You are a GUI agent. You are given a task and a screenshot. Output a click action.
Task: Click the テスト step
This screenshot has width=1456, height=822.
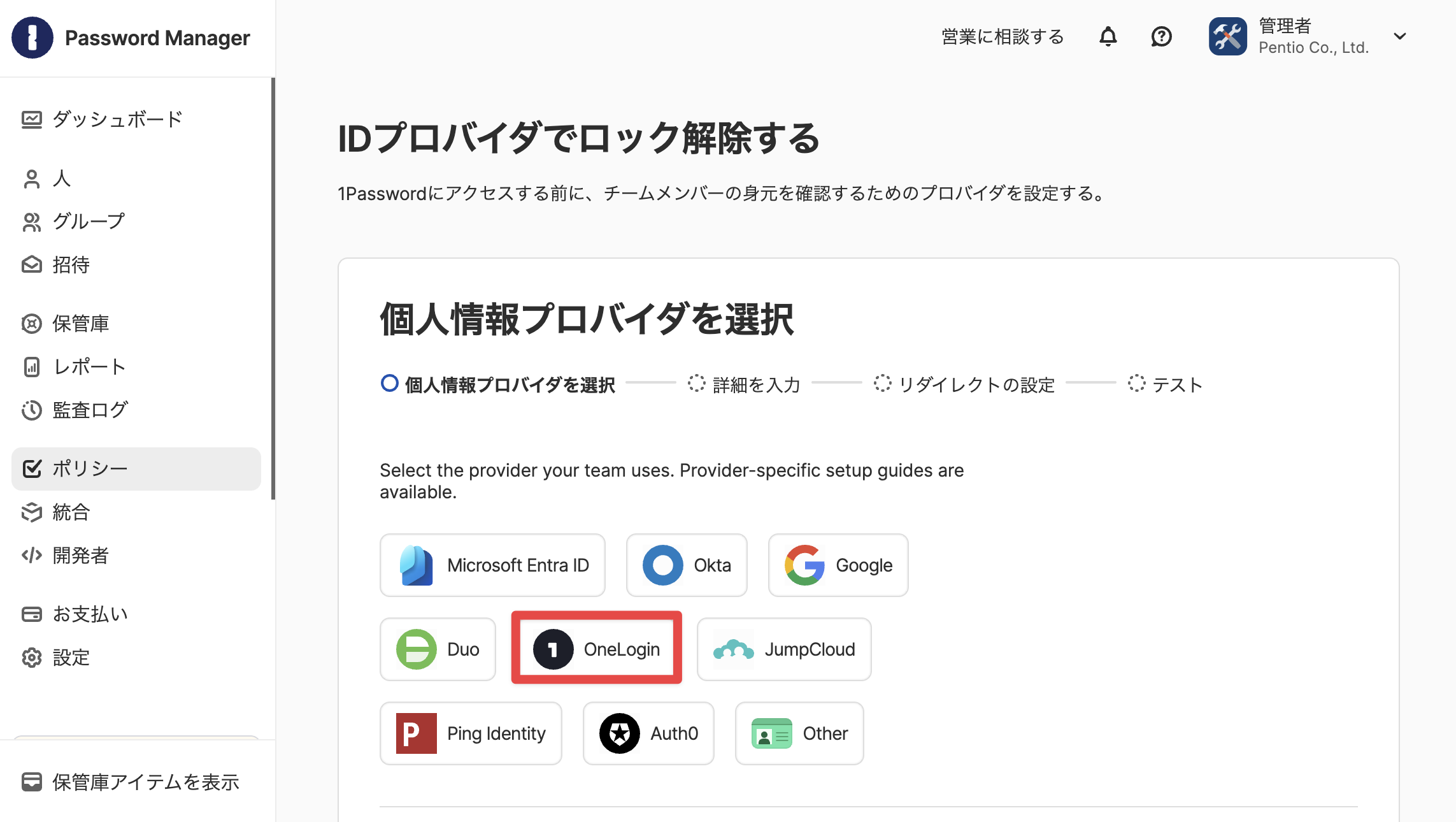(x=1166, y=384)
